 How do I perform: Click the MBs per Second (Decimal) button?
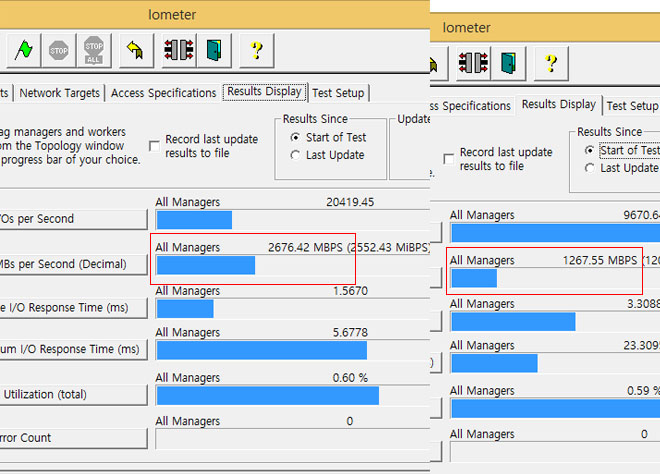pos(72,265)
